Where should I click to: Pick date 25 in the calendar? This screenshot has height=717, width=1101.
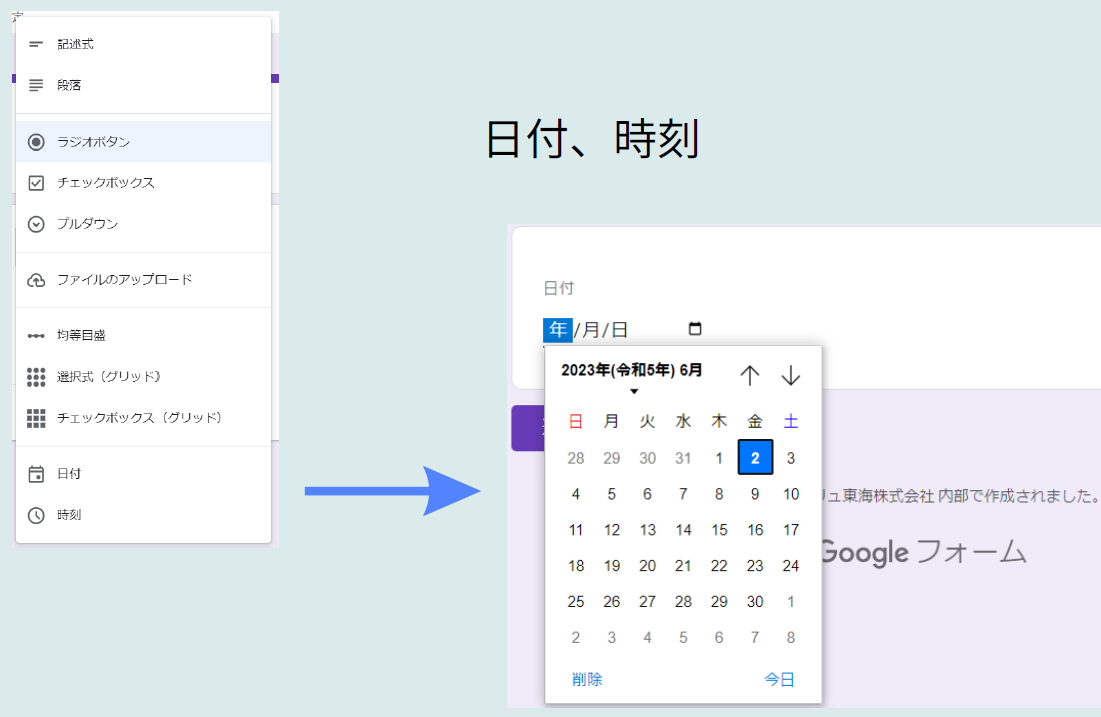pos(576,601)
